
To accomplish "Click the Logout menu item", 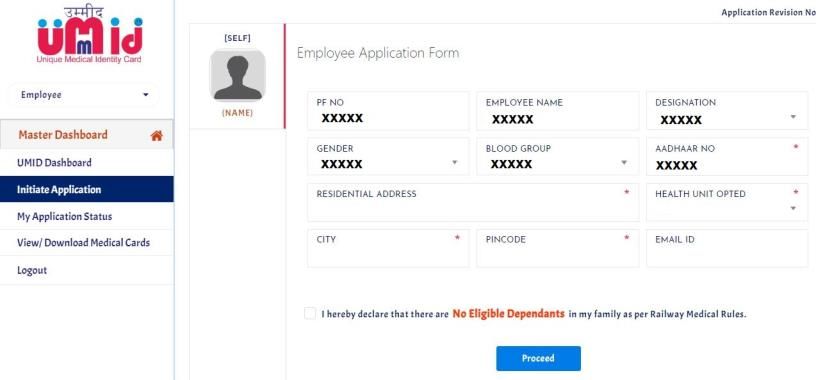I will [86, 270].
